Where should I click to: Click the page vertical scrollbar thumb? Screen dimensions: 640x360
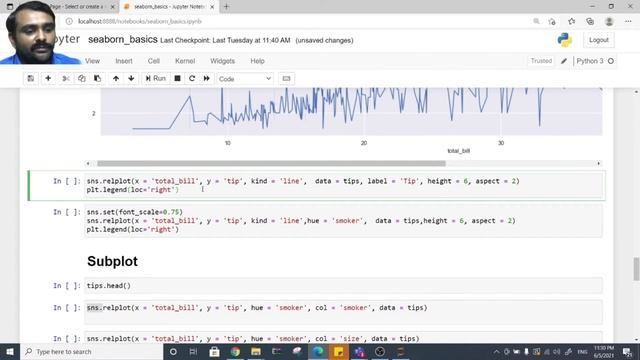(636, 269)
